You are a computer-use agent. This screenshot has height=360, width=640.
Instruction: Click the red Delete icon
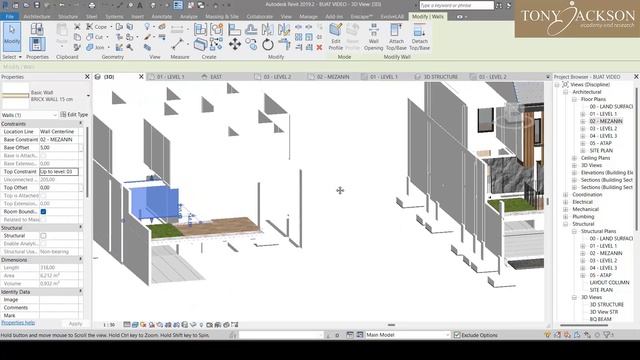click(x=319, y=47)
